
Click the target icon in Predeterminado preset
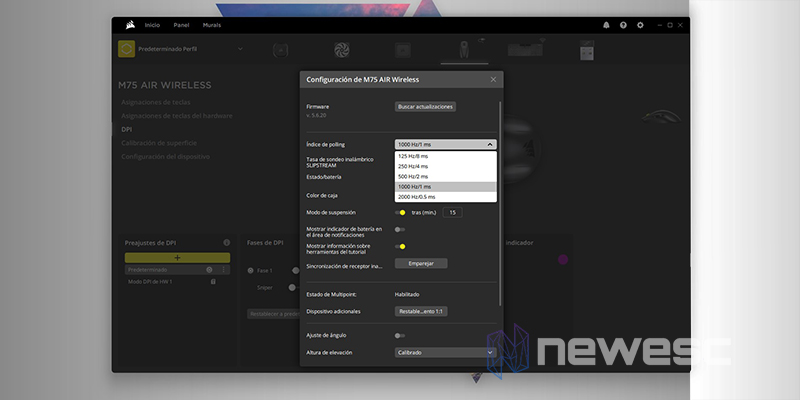click(x=209, y=269)
